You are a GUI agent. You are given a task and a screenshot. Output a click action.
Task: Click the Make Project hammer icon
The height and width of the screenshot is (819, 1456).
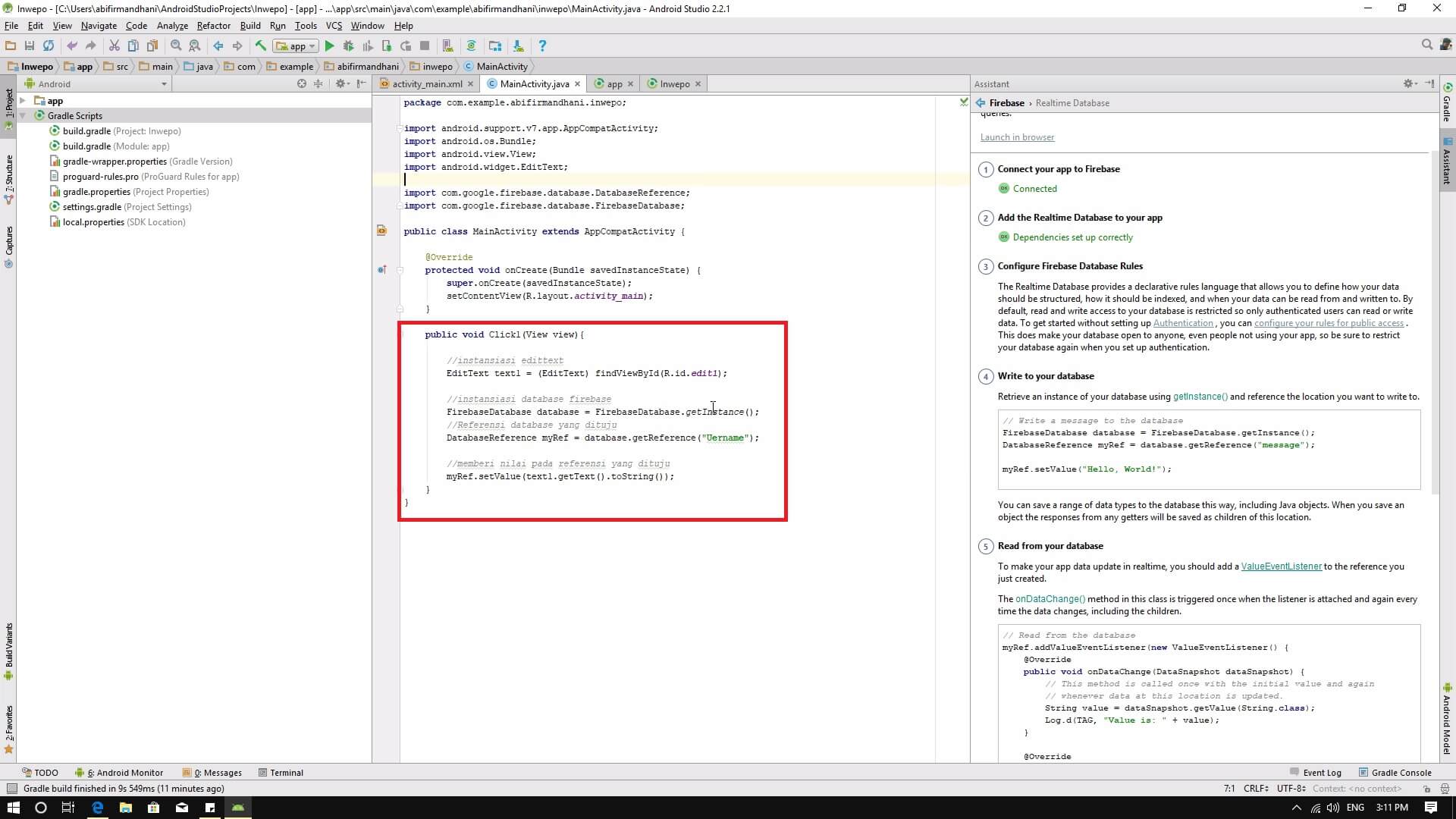point(260,45)
